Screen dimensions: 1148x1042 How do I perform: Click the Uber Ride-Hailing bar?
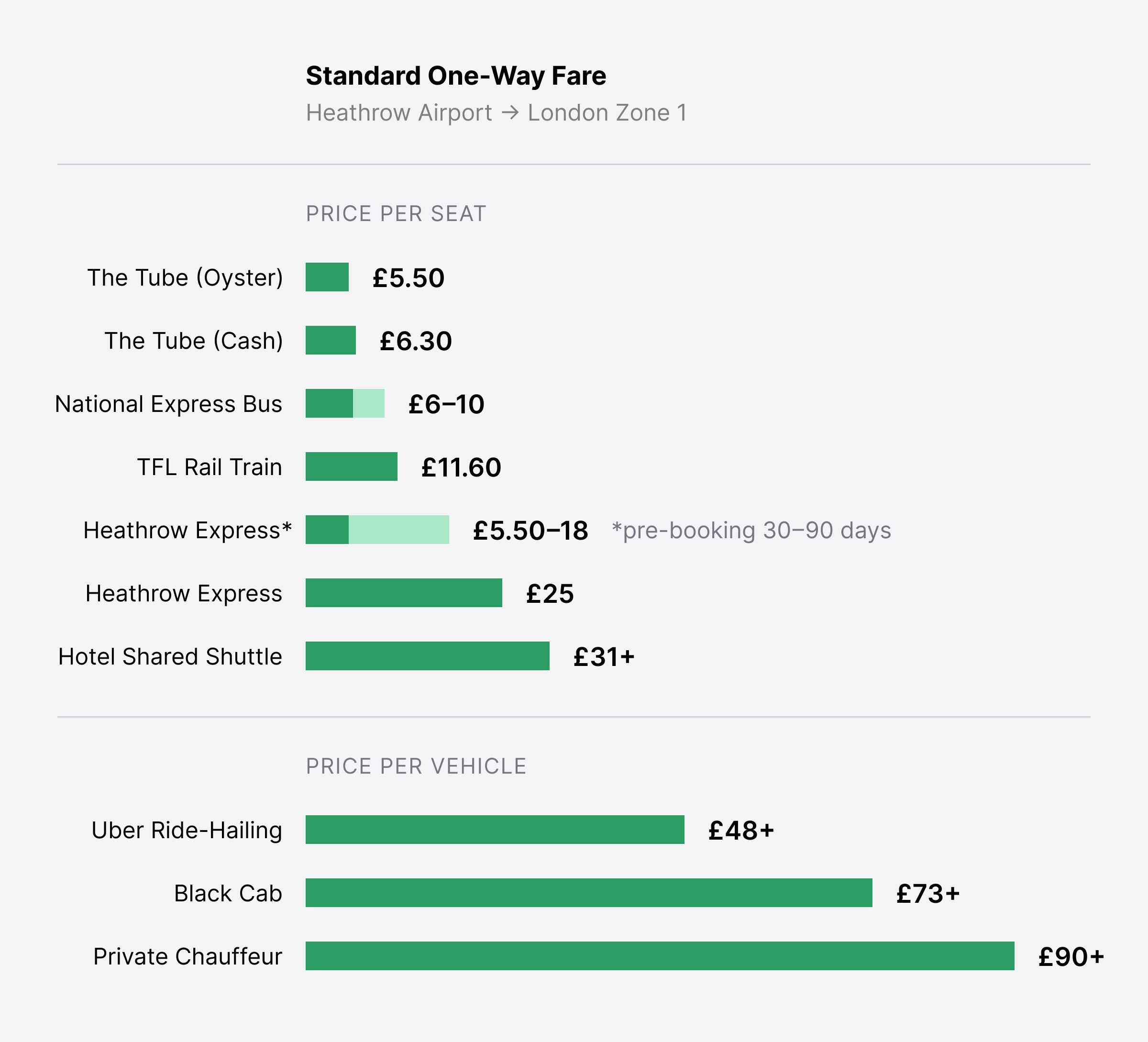tap(495, 830)
